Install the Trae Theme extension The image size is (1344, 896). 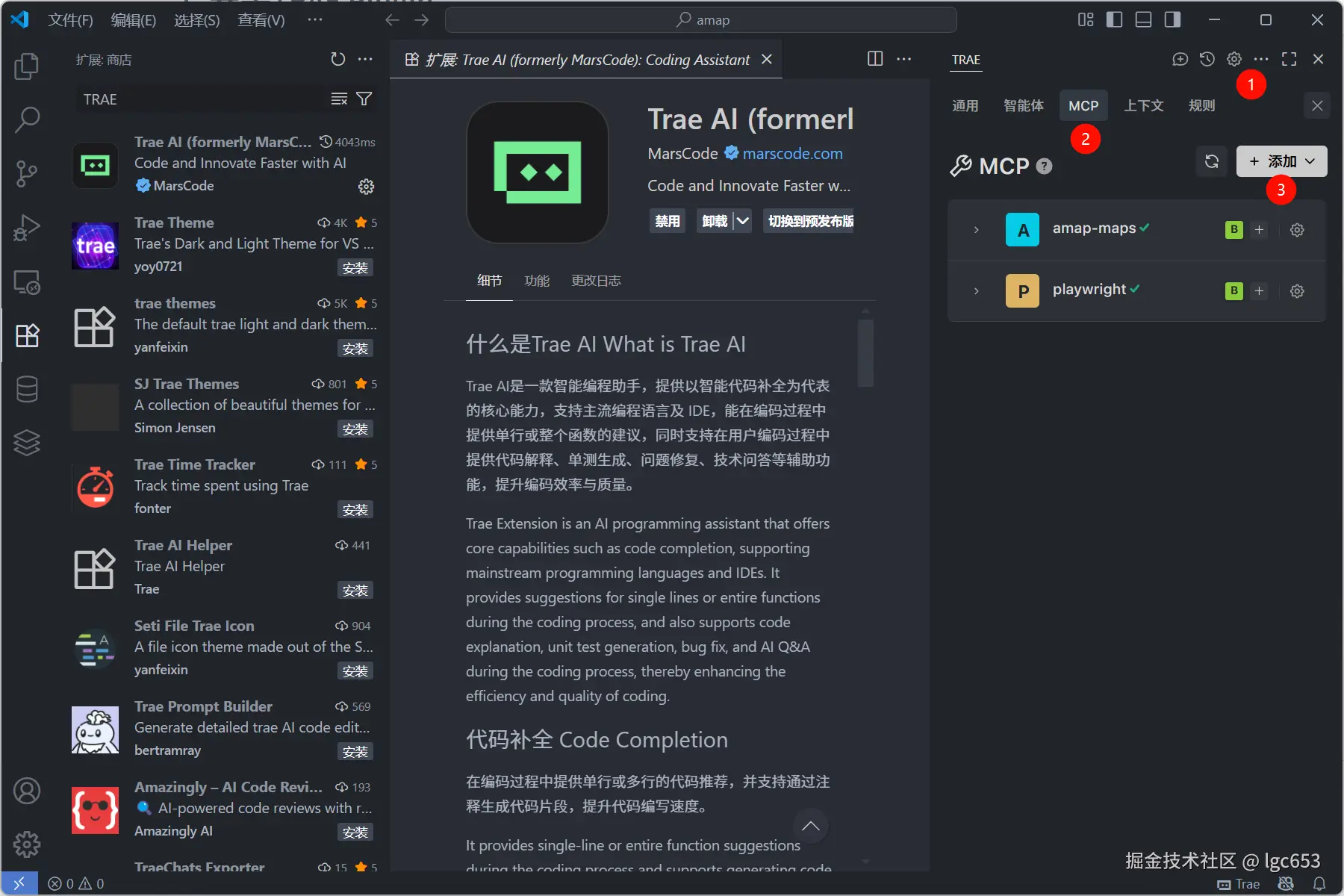pos(355,268)
